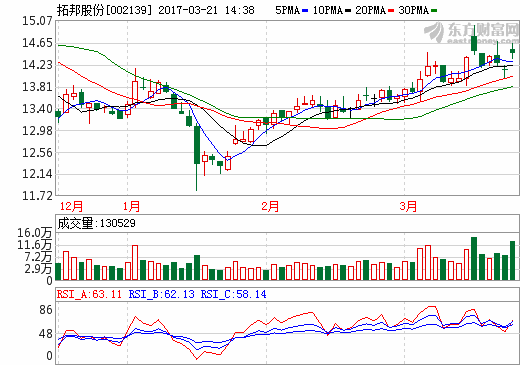520x365 pixels.
Task: Click the RSI_B:62.13 indicator label
Action: pyautogui.click(x=162, y=294)
